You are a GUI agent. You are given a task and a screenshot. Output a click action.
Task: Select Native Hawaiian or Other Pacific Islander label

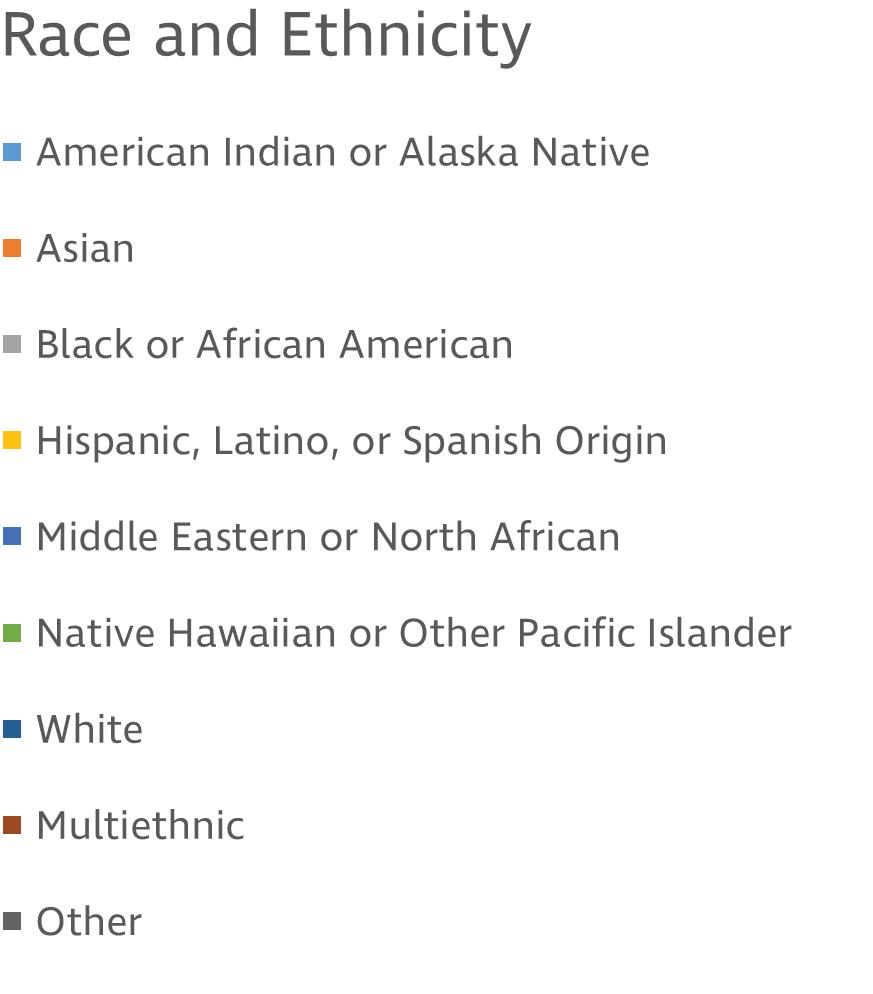click(x=413, y=633)
